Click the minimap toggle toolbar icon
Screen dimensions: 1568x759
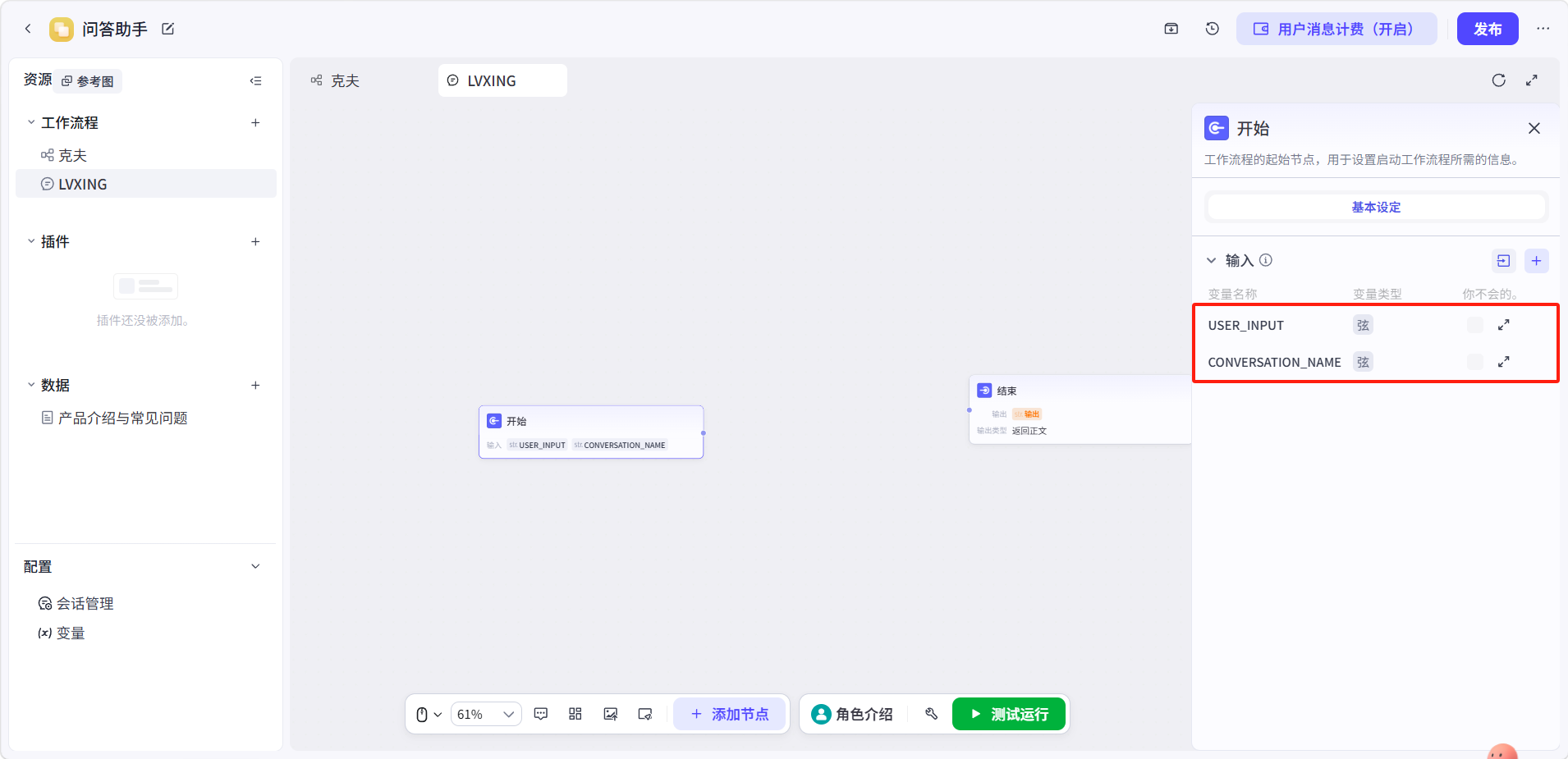point(645,714)
